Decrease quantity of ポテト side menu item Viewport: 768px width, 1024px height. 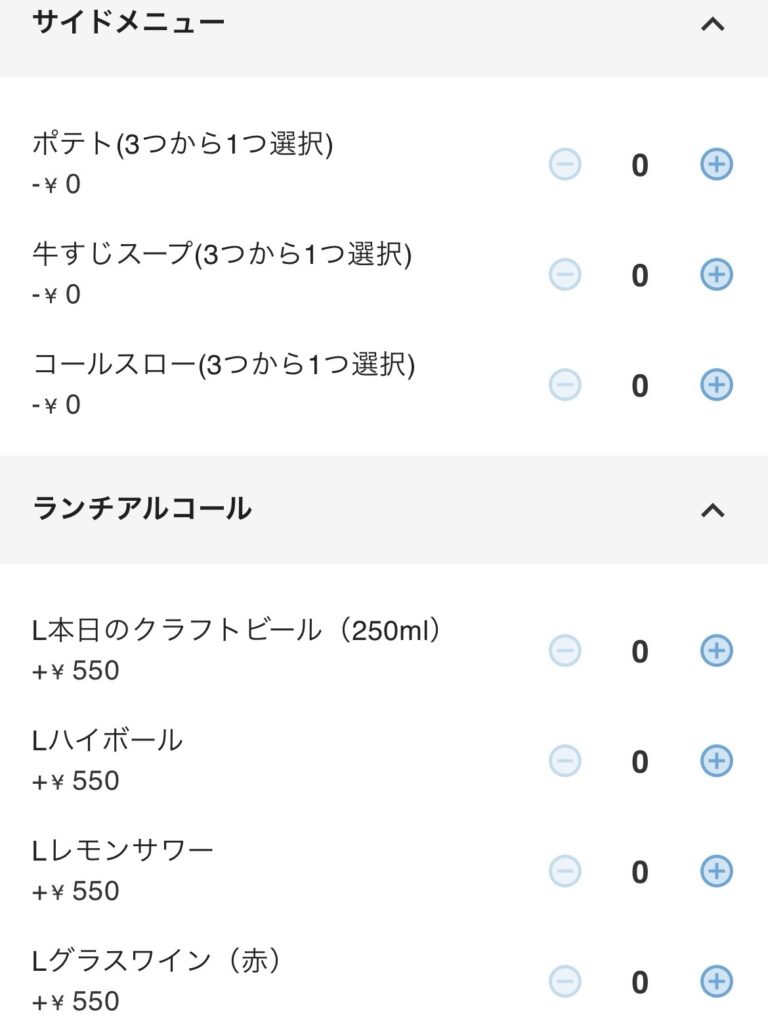[565, 165]
